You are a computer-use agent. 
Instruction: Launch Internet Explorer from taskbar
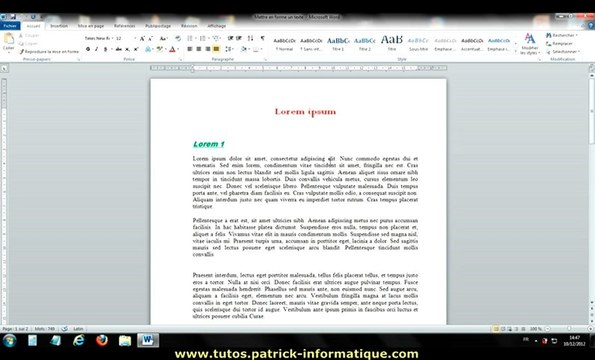click(x=79, y=340)
